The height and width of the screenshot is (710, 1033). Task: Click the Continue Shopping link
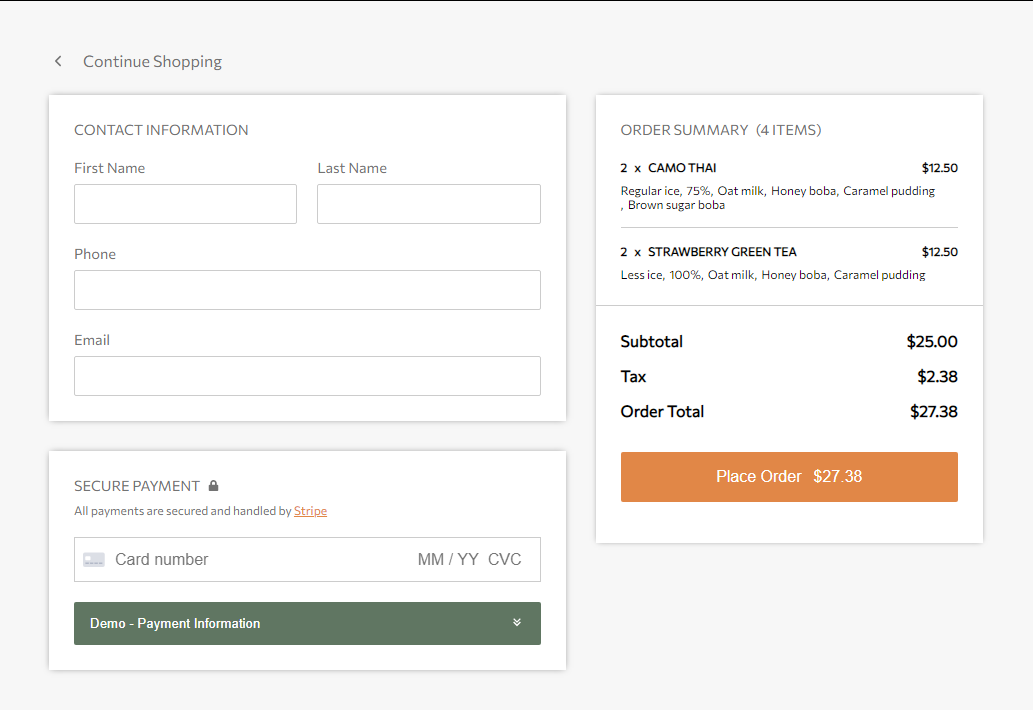coord(151,61)
